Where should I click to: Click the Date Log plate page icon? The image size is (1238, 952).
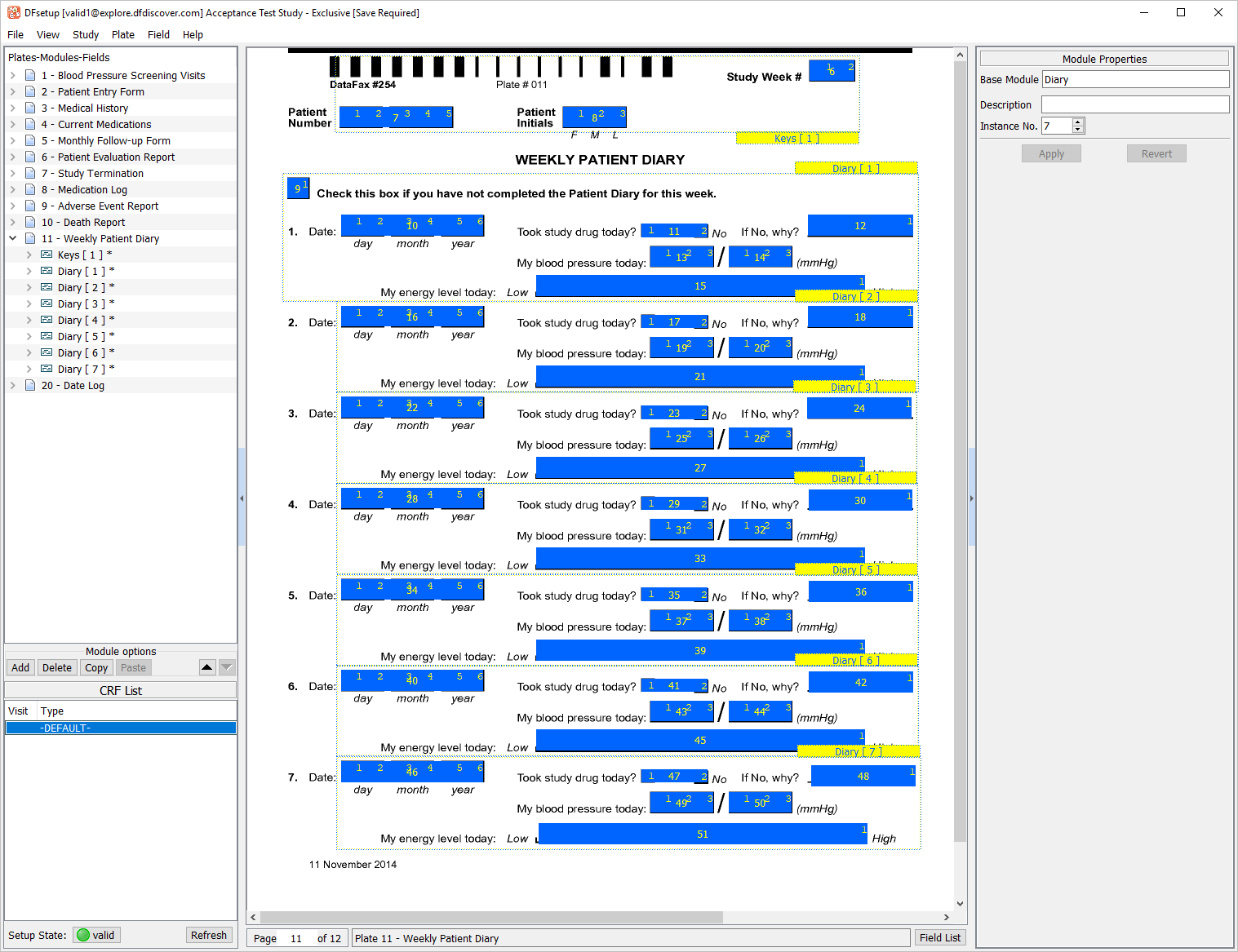coord(30,385)
